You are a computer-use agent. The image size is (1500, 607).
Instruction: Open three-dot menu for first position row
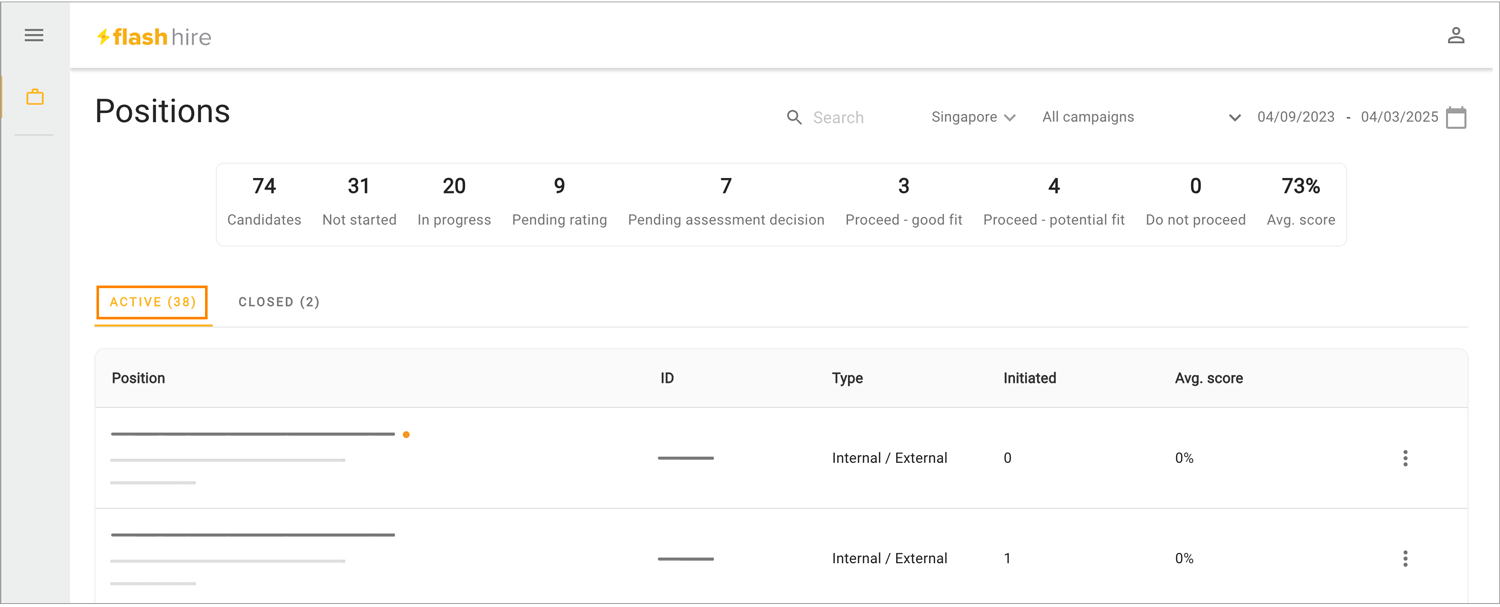(1405, 458)
